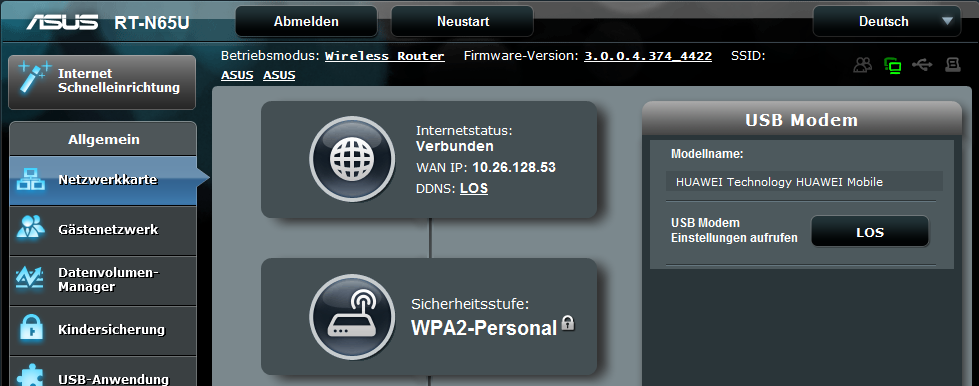Viewport: 979px width, 386px height.
Task: Click the LOS button for USB Modem settings
Action: pos(870,232)
